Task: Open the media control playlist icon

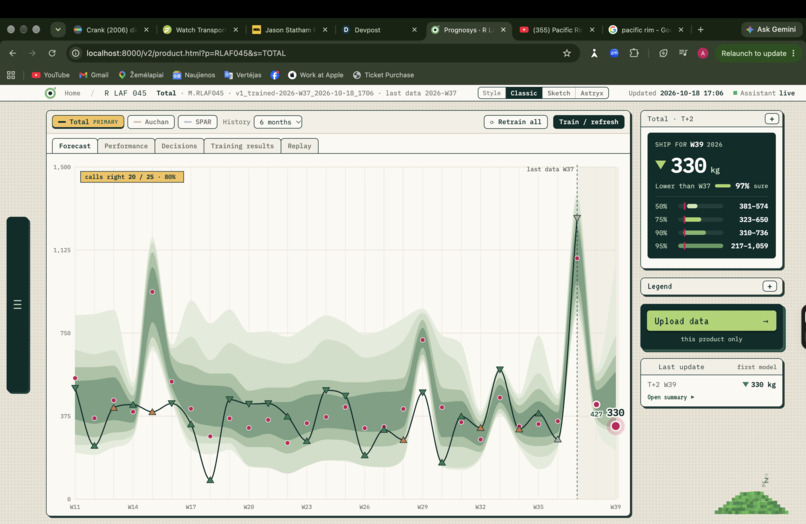Action: 683,53
